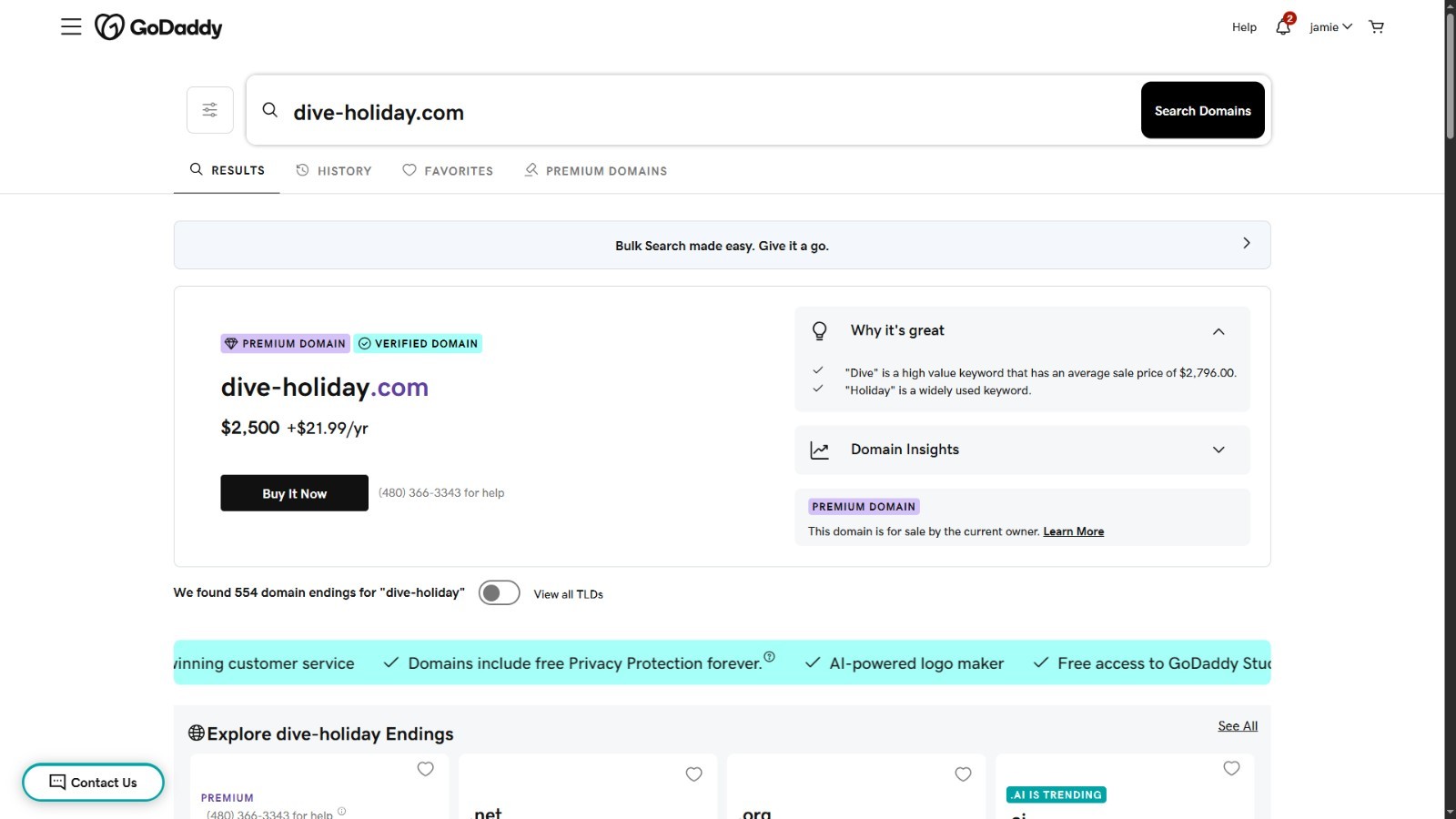Image resolution: width=1456 pixels, height=819 pixels.
Task: Expand the Domain Insights panel
Action: [1218, 450]
